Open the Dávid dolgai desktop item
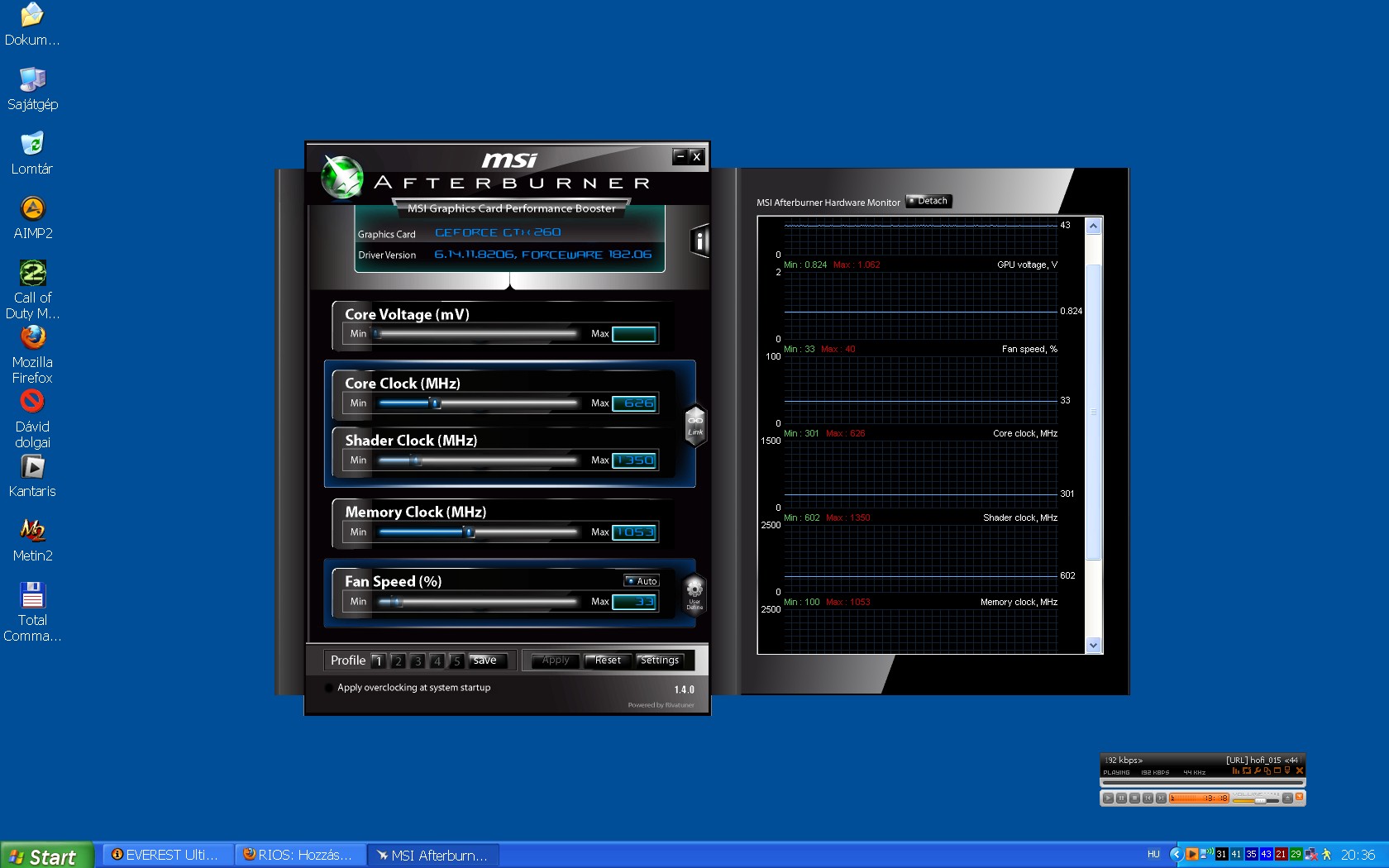 pos(32,419)
